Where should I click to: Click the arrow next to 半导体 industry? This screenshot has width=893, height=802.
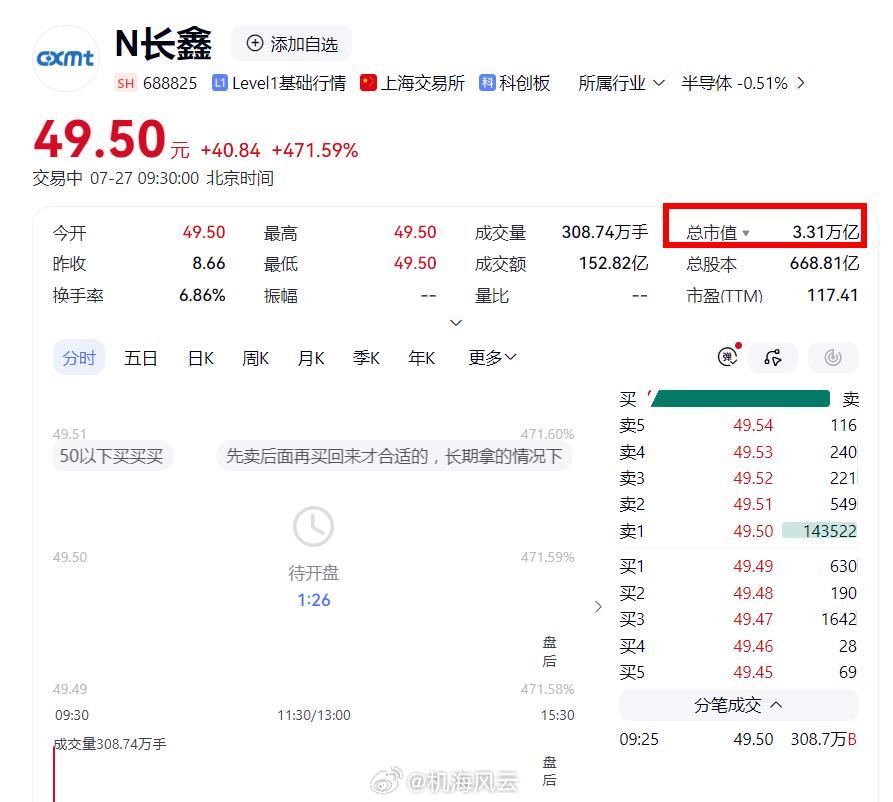[801, 83]
